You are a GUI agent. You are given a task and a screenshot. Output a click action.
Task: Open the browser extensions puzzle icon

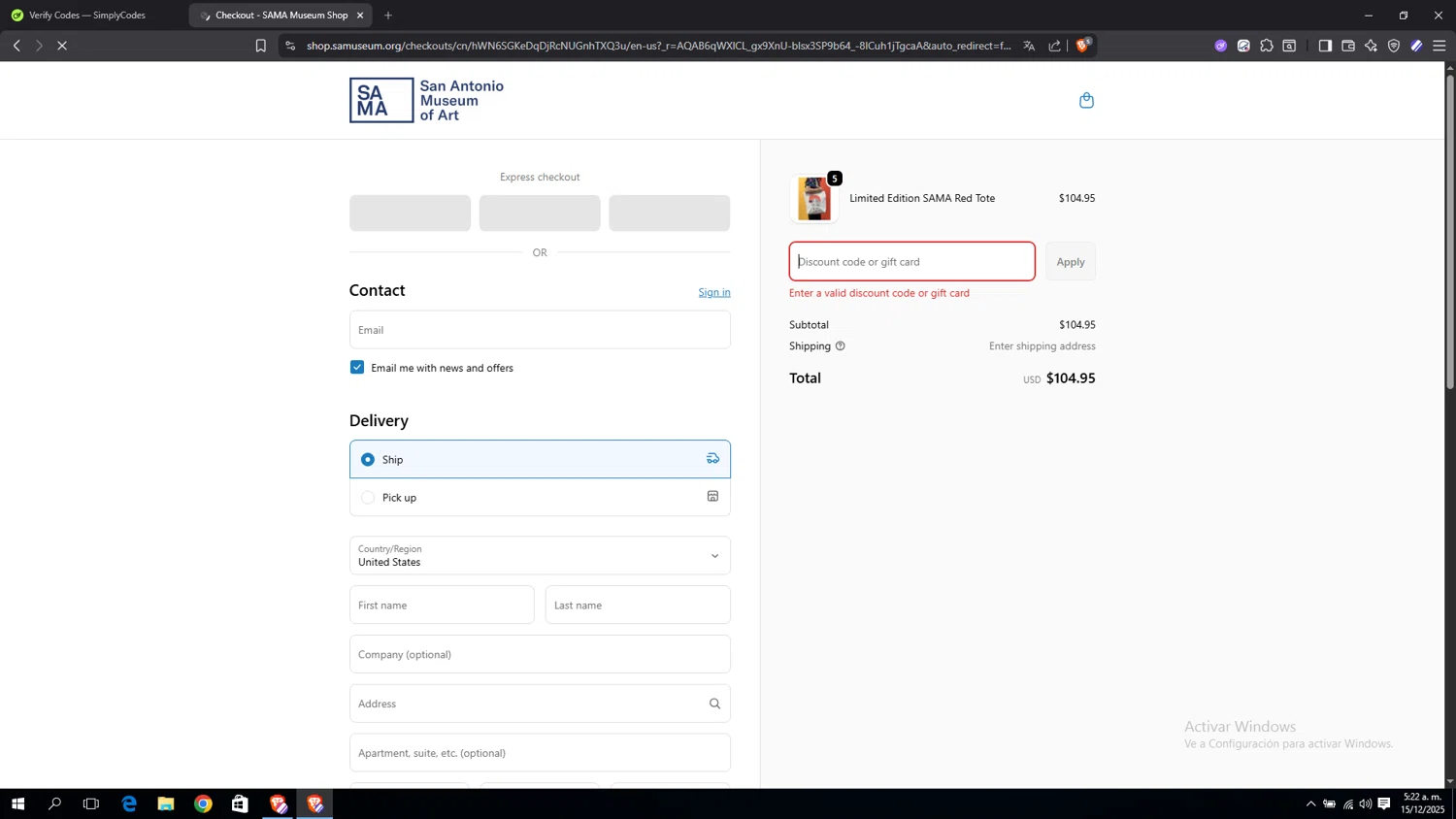tap(1267, 46)
